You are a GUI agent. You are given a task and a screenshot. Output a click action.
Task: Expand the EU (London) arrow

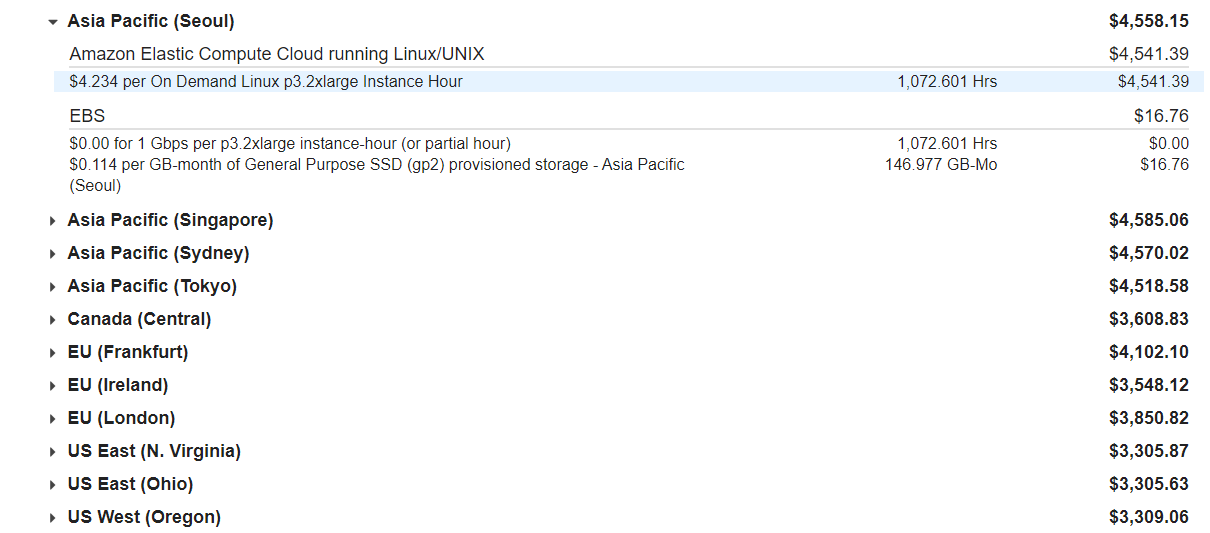[53, 419]
